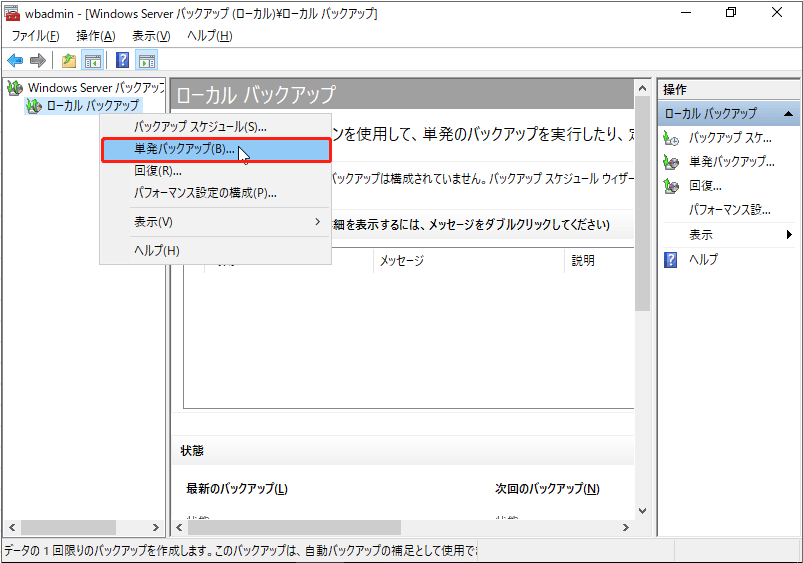Select ローカル バックアップ tree item
The width and height of the screenshot is (803, 563).
coord(93,106)
